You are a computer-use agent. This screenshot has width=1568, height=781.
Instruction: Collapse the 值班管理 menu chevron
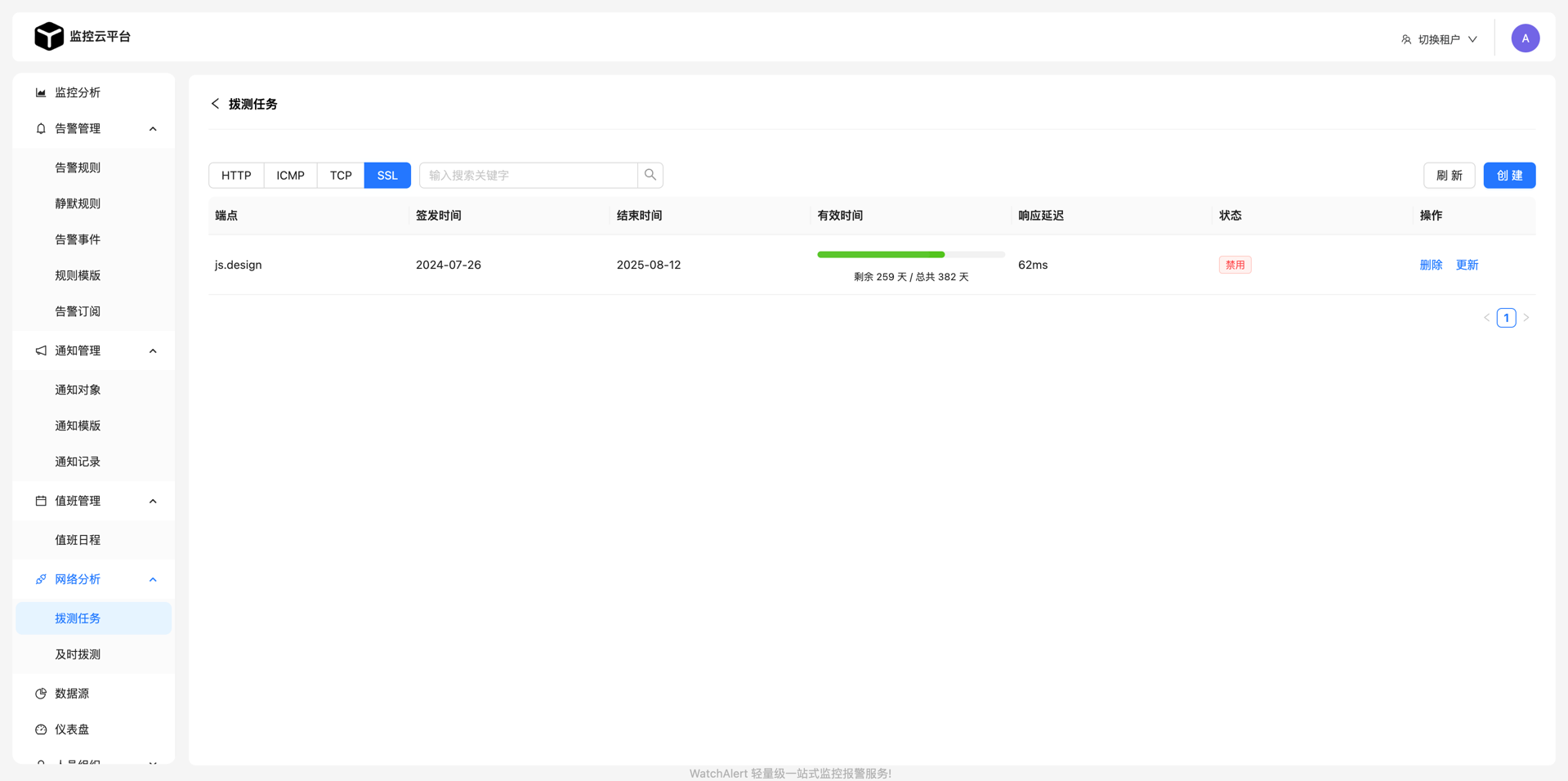click(x=153, y=501)
